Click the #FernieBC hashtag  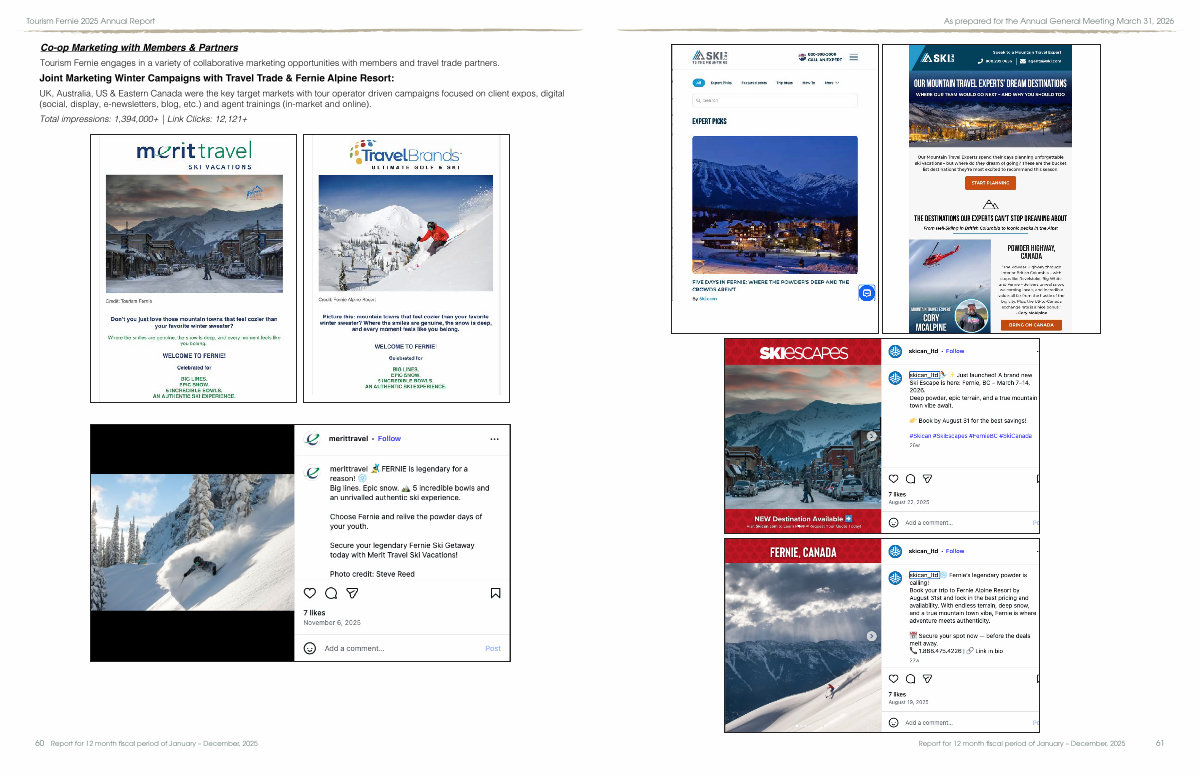(985, 436)
